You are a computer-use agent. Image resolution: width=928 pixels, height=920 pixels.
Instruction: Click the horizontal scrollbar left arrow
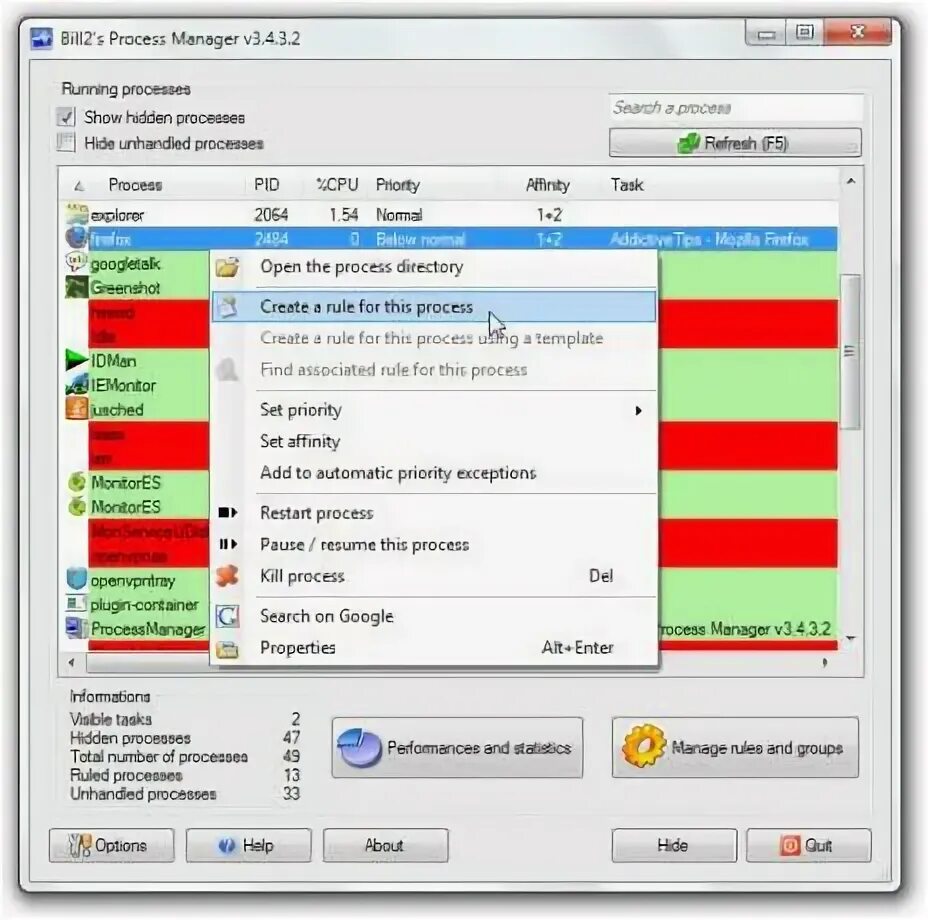click(x=72, y=662)
